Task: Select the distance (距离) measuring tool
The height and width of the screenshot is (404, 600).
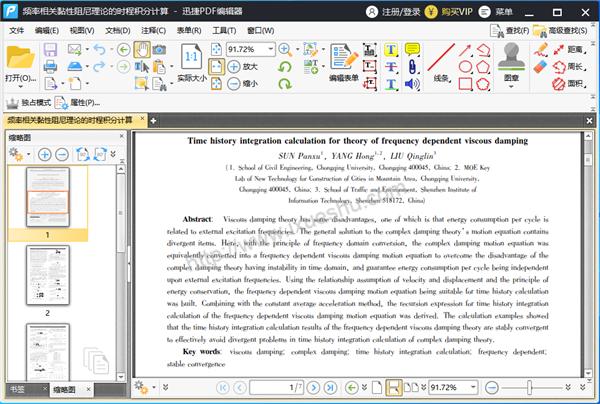Action: tap(565, 49)
